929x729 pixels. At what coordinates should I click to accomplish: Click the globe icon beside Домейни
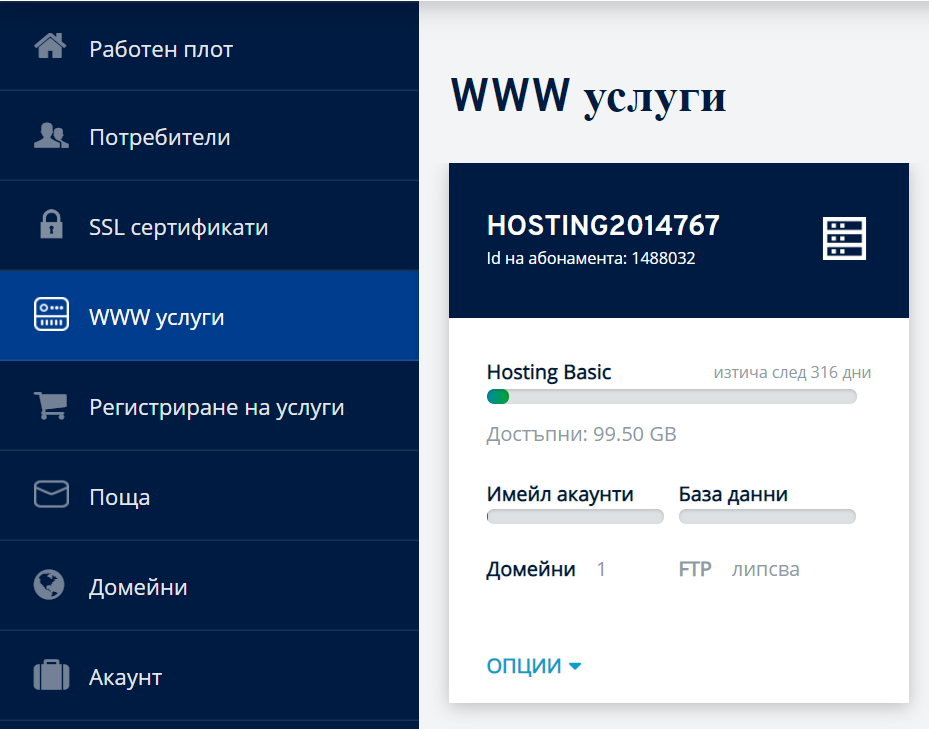[x=49, y=585]
